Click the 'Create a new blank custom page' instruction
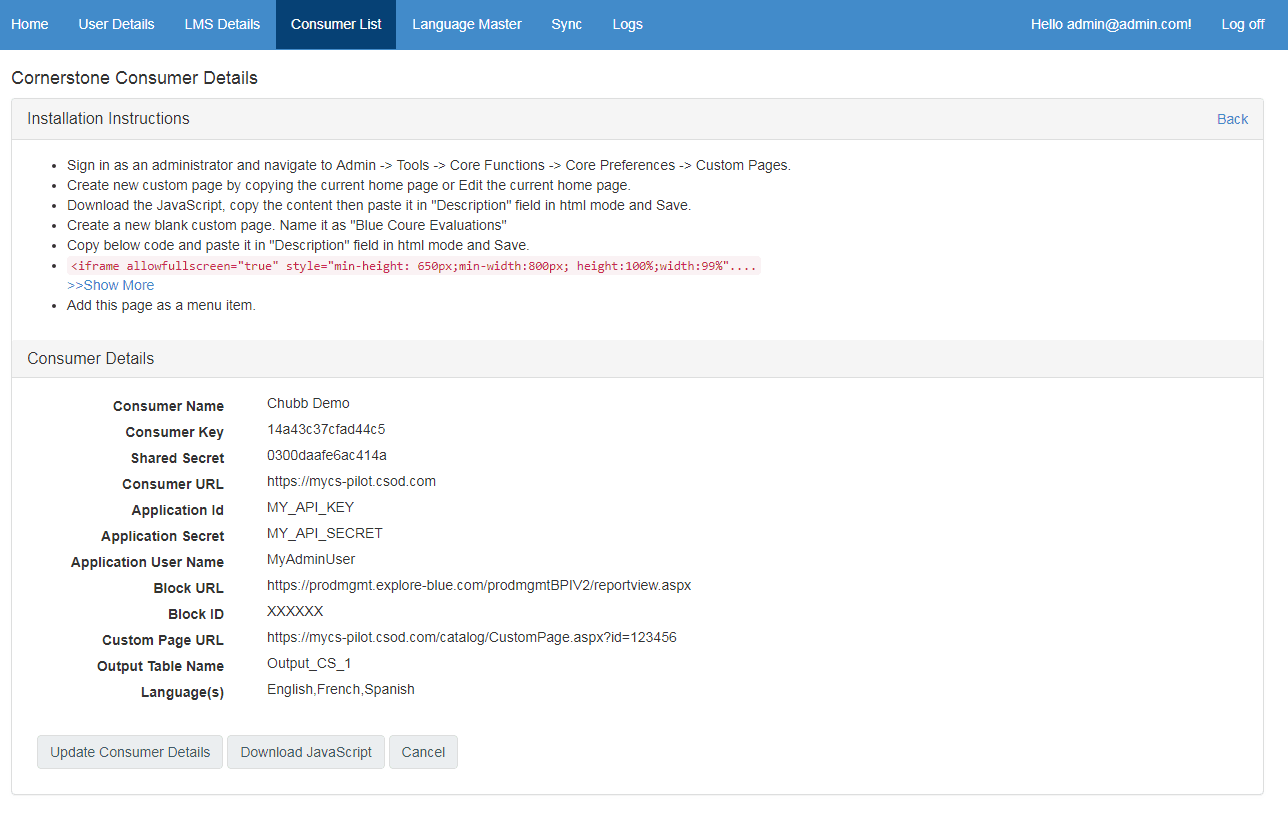Screen dimensions: 1288x834 [287, 225]
